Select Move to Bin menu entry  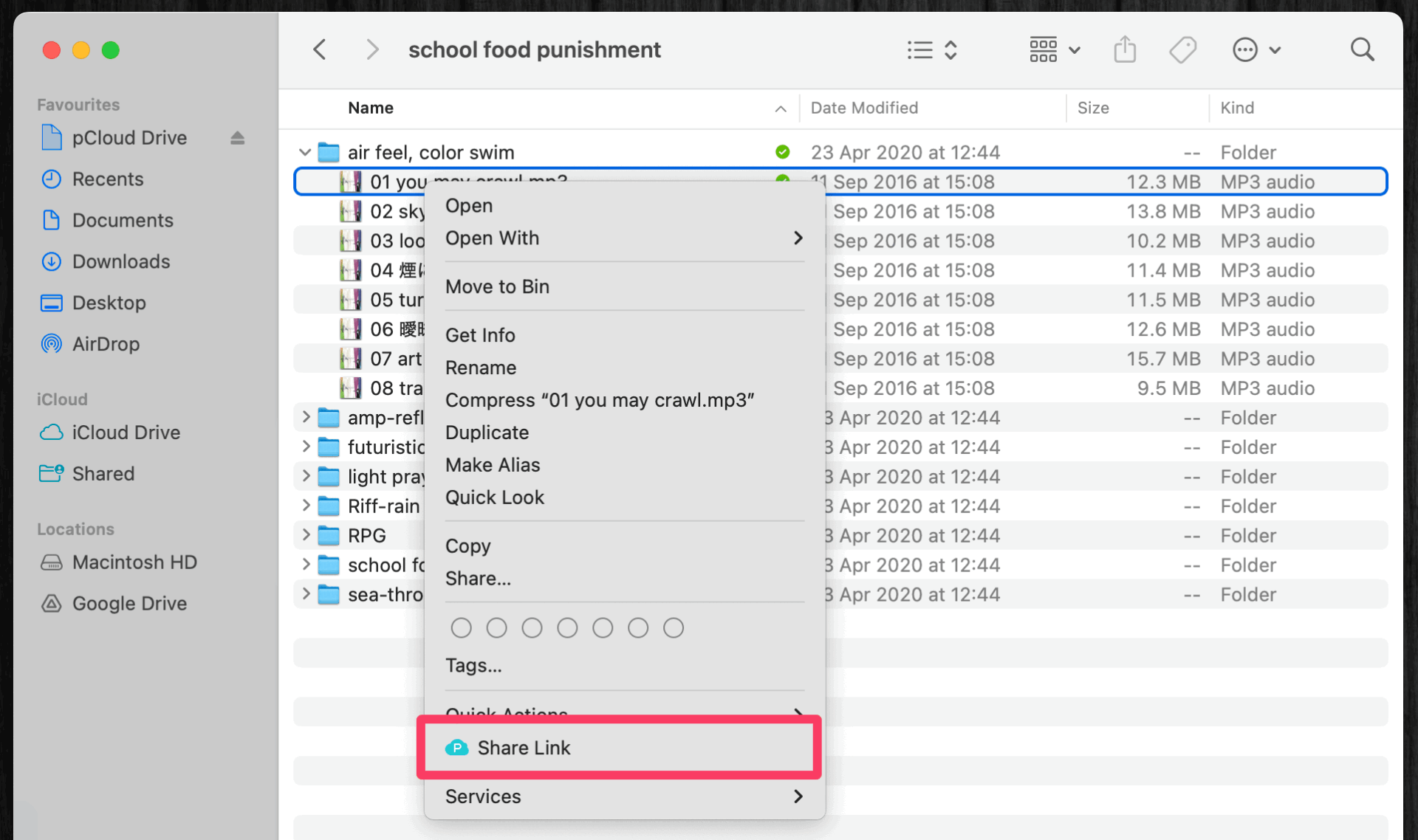(497, 286)
